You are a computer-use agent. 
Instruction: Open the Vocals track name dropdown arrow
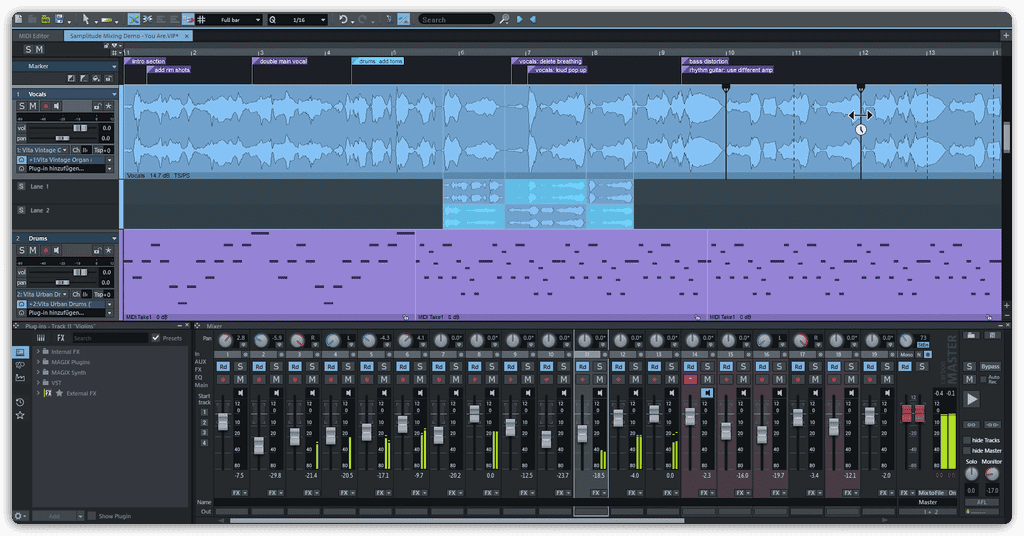click(x=114, y=94)
